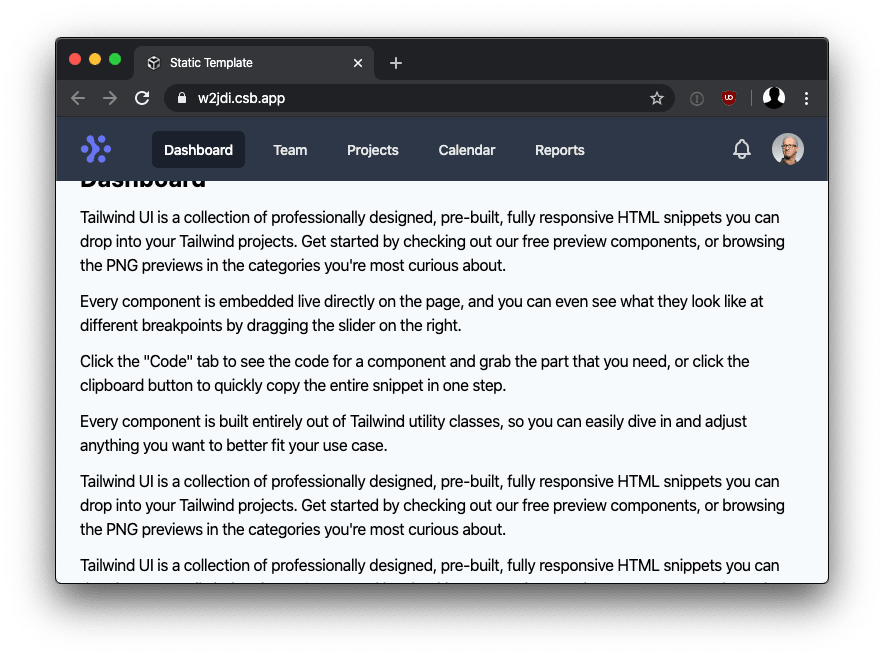Open the Chrome profile avatar
Viewport: 884px width, 657px height.
pyautogui.click(x=774, y=98)
